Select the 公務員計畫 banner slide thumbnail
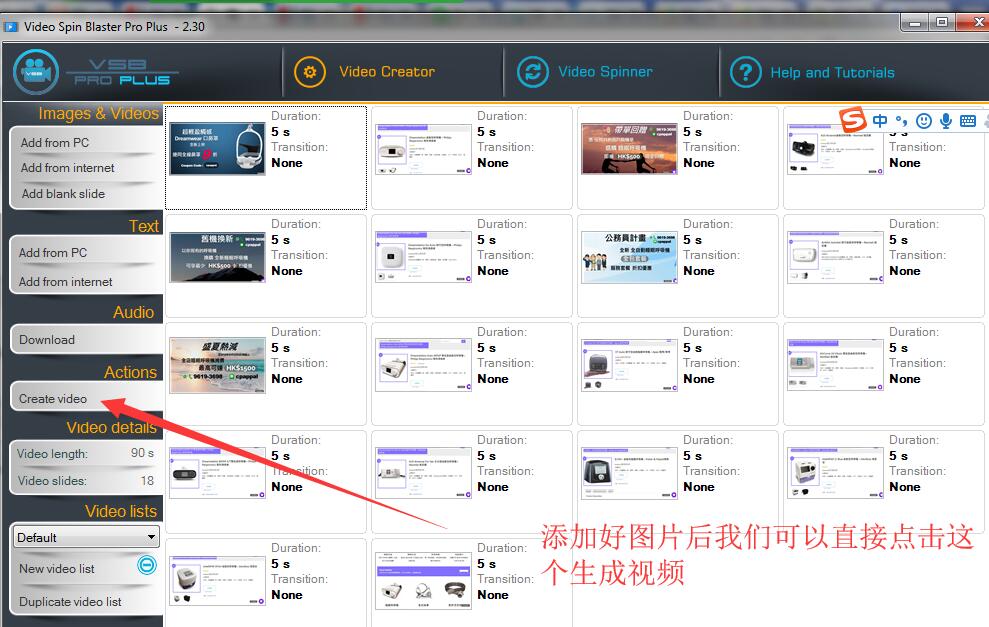The image size is (989, 627). coord(629,257)
